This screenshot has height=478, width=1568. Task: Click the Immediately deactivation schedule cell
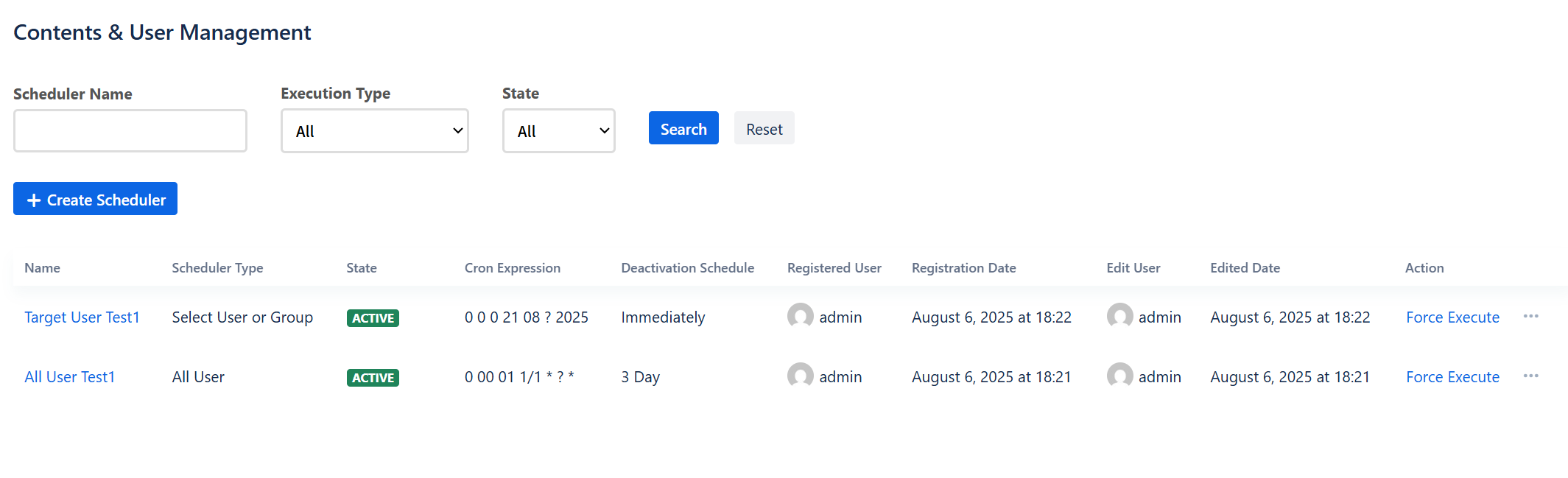coord(663,317)
